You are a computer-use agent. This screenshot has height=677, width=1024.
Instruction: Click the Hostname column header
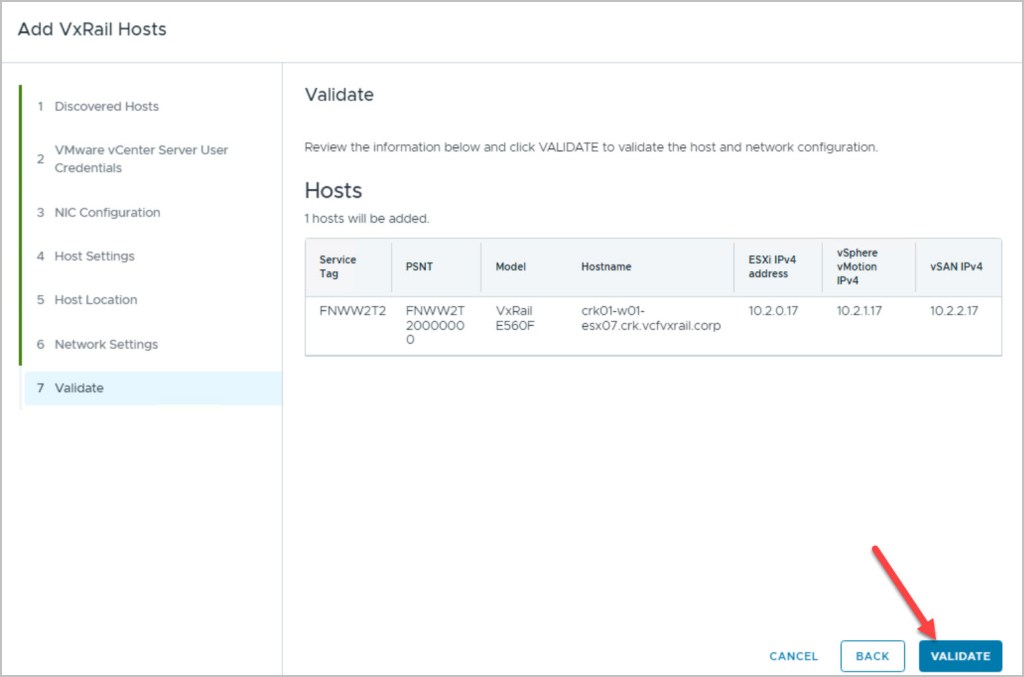pyautogui.click(x=606, y=267)
